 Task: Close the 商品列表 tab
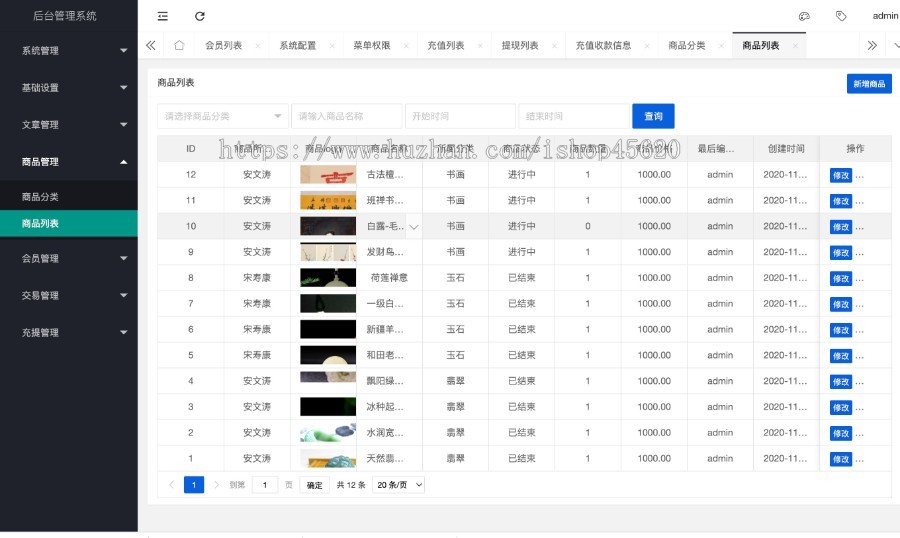pos(795,46)
